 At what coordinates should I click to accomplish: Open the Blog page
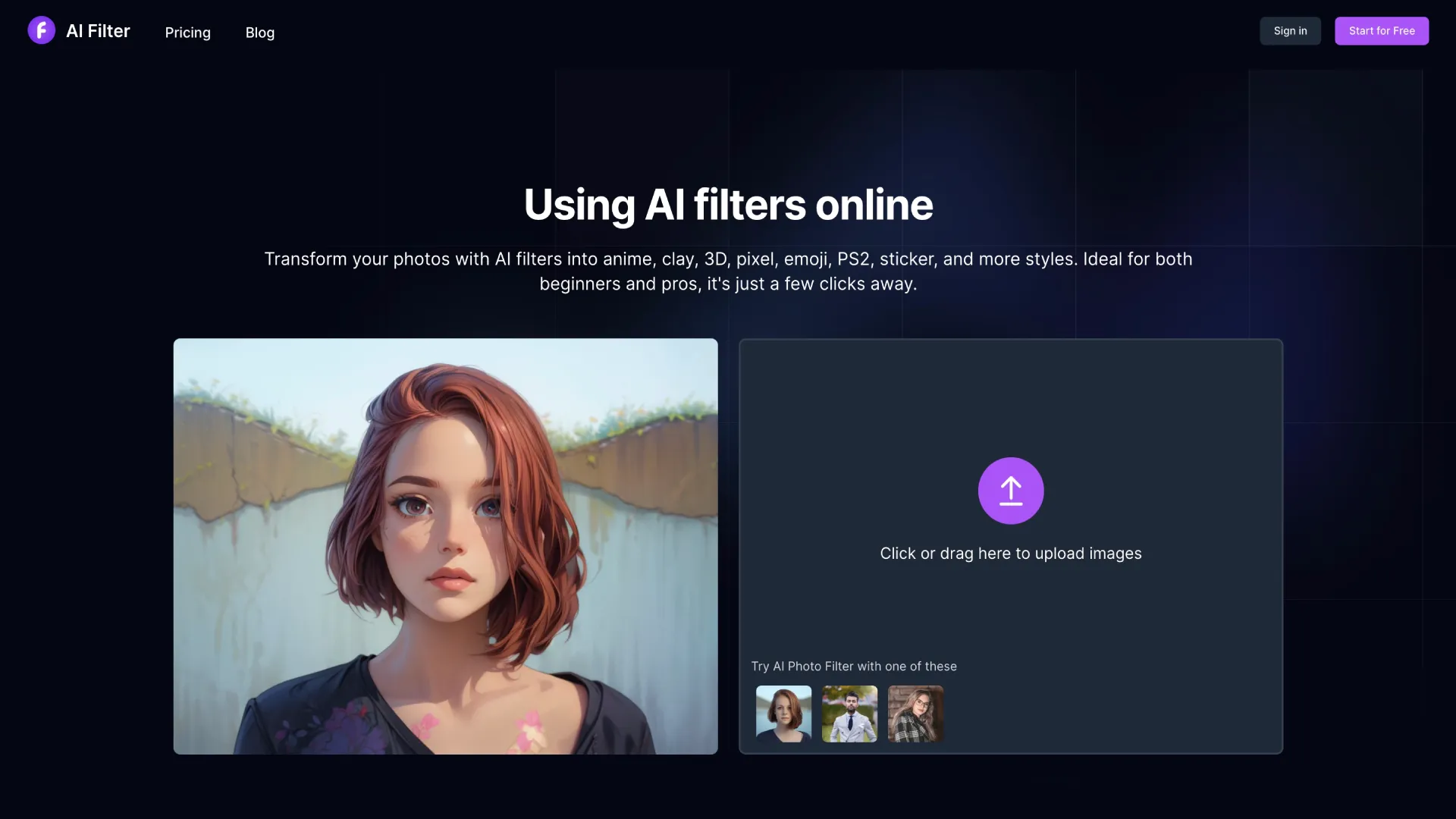[259, 33]
